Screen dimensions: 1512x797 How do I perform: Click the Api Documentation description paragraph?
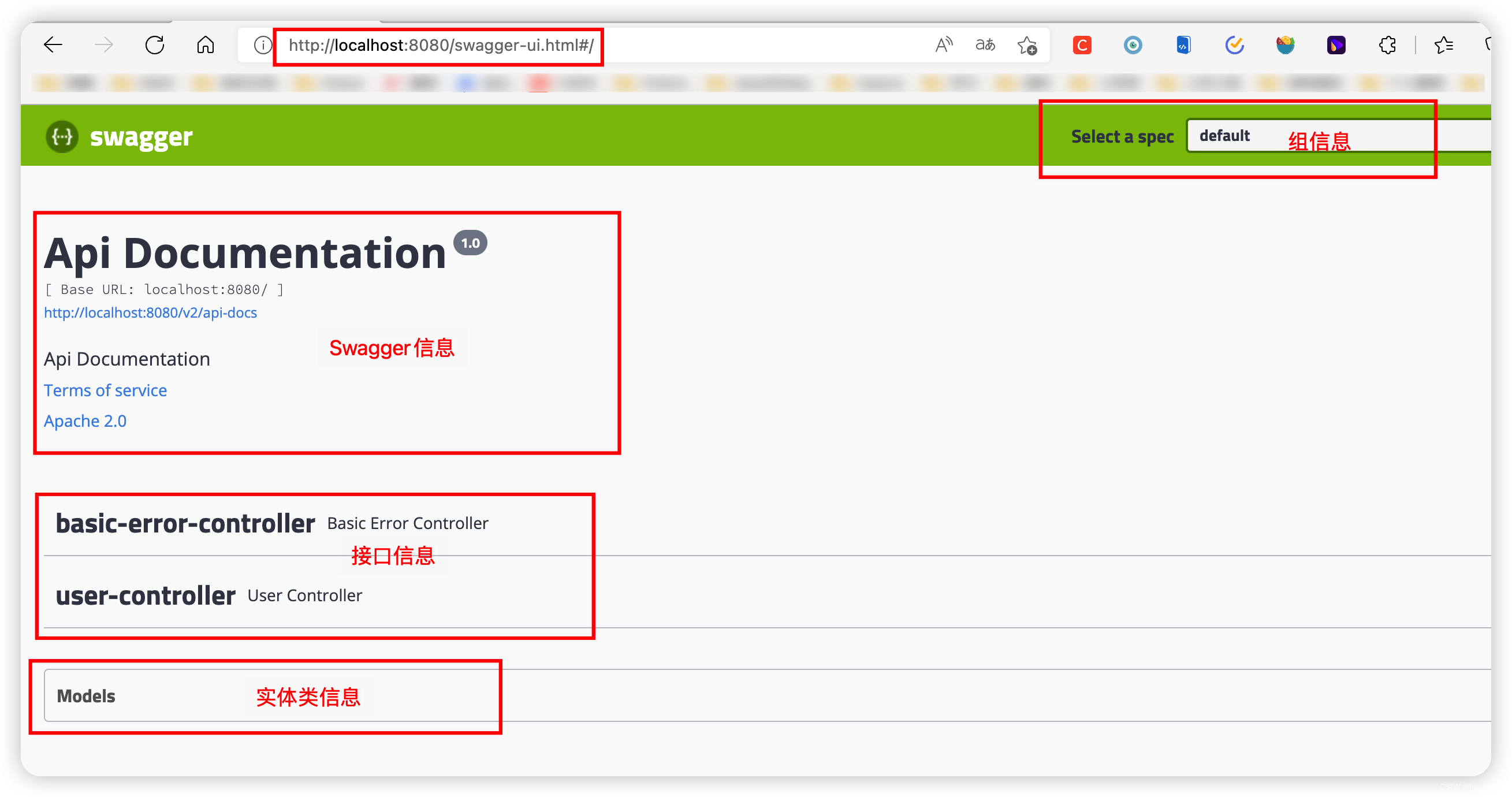click(x=127, y=359)
